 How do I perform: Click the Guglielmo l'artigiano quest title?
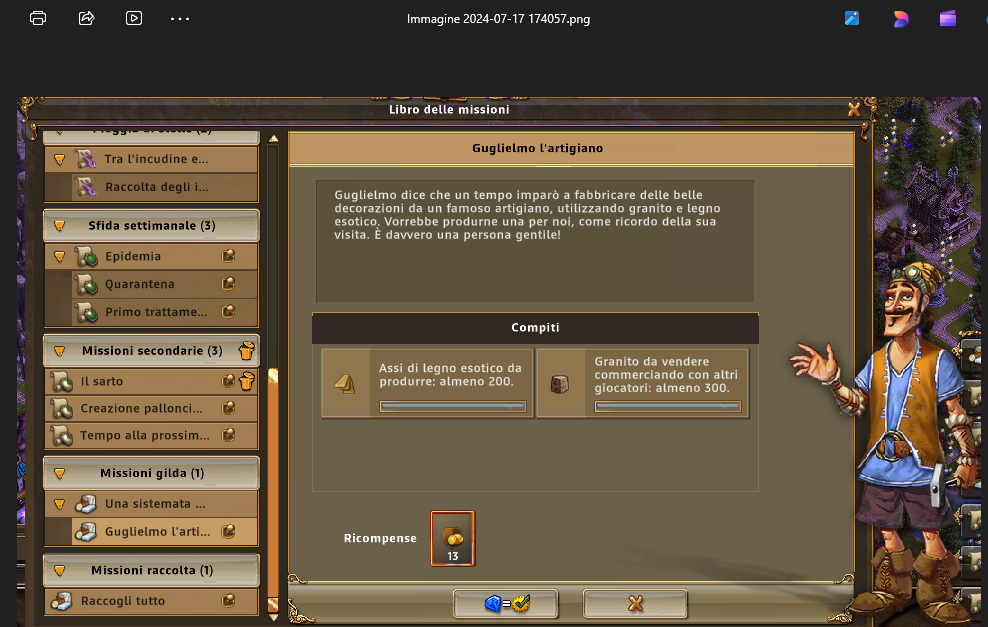(537, 148)
